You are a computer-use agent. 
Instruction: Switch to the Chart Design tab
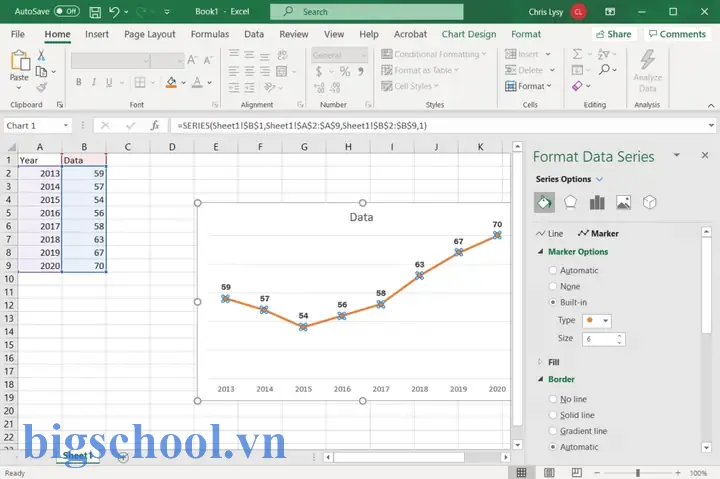pos(469,34)
